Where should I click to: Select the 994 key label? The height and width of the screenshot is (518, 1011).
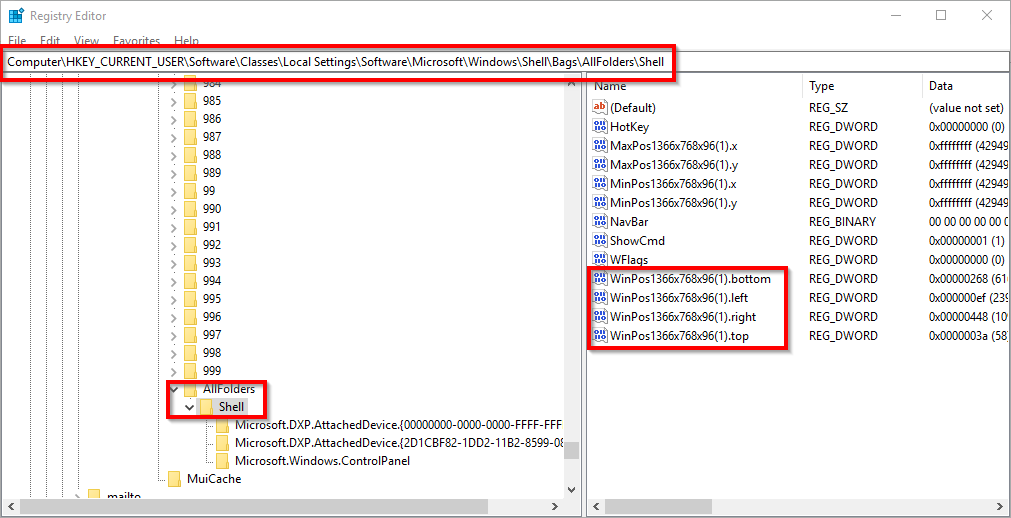pos(211,281)
